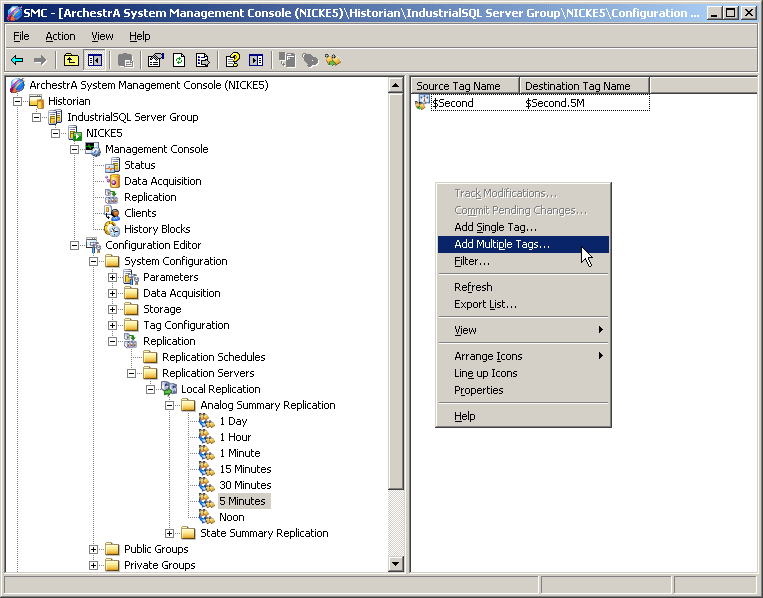Collapse the Management Console node
This screenshot has height=598, width=763.
point(74,149)
